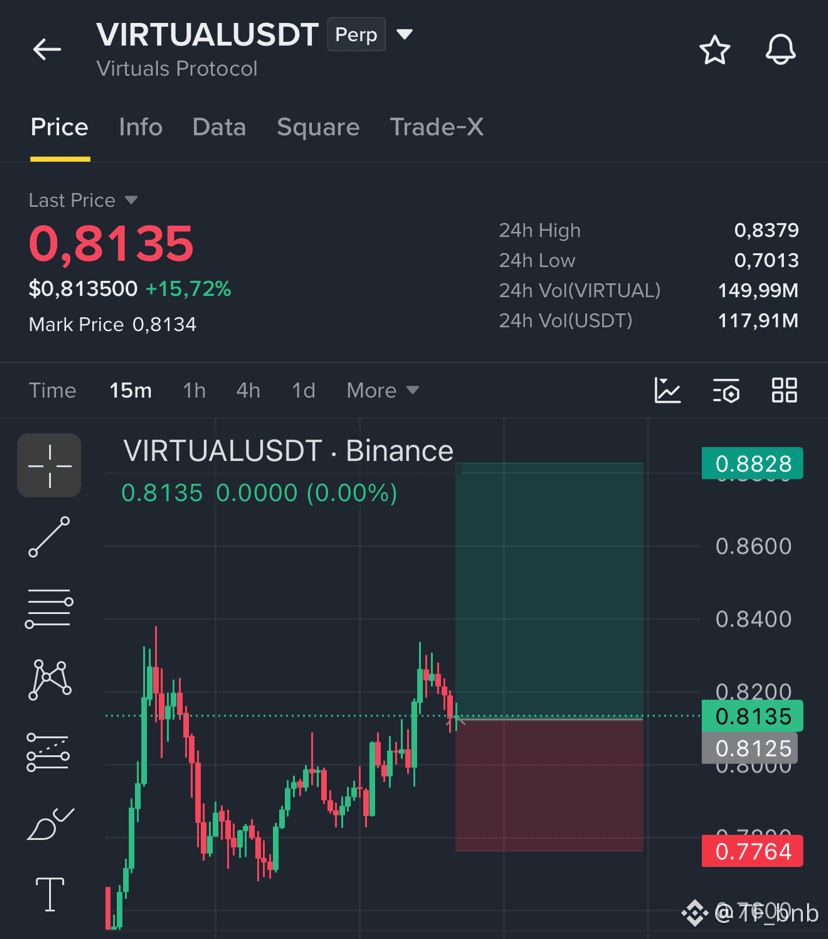Open the Square tab
Viewport: 828px width, 939px height.
(318, 127)
